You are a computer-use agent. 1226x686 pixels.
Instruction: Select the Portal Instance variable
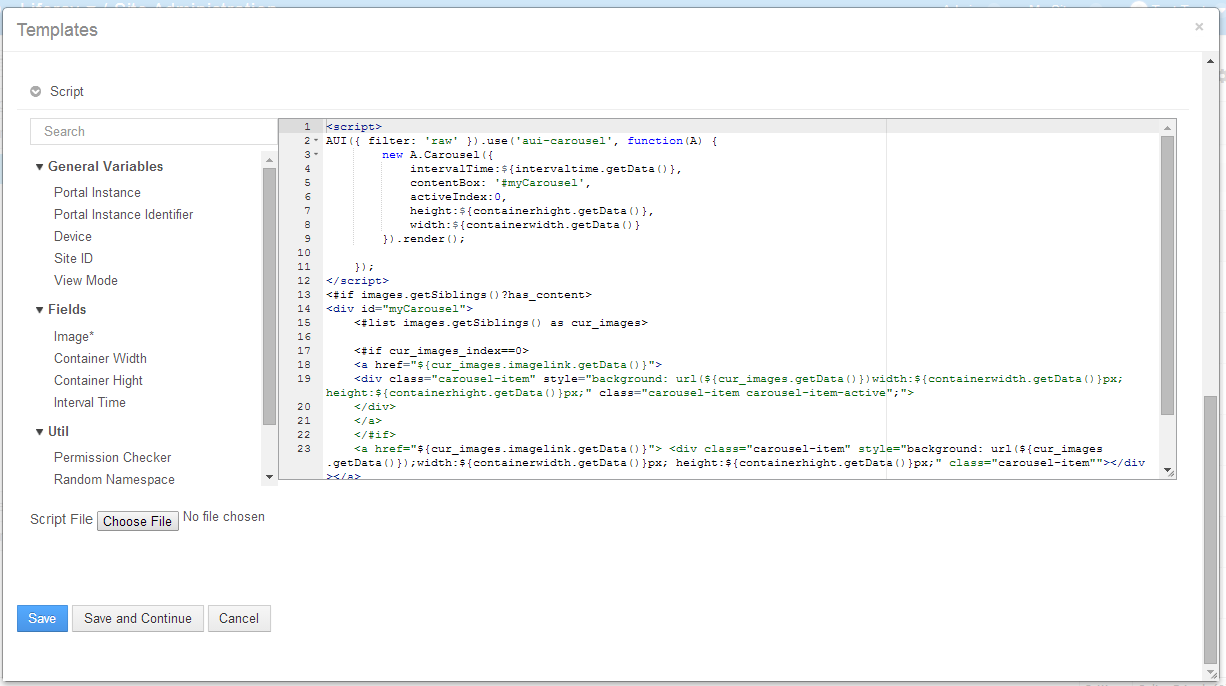pyautogui.click(x=97, y=192)
